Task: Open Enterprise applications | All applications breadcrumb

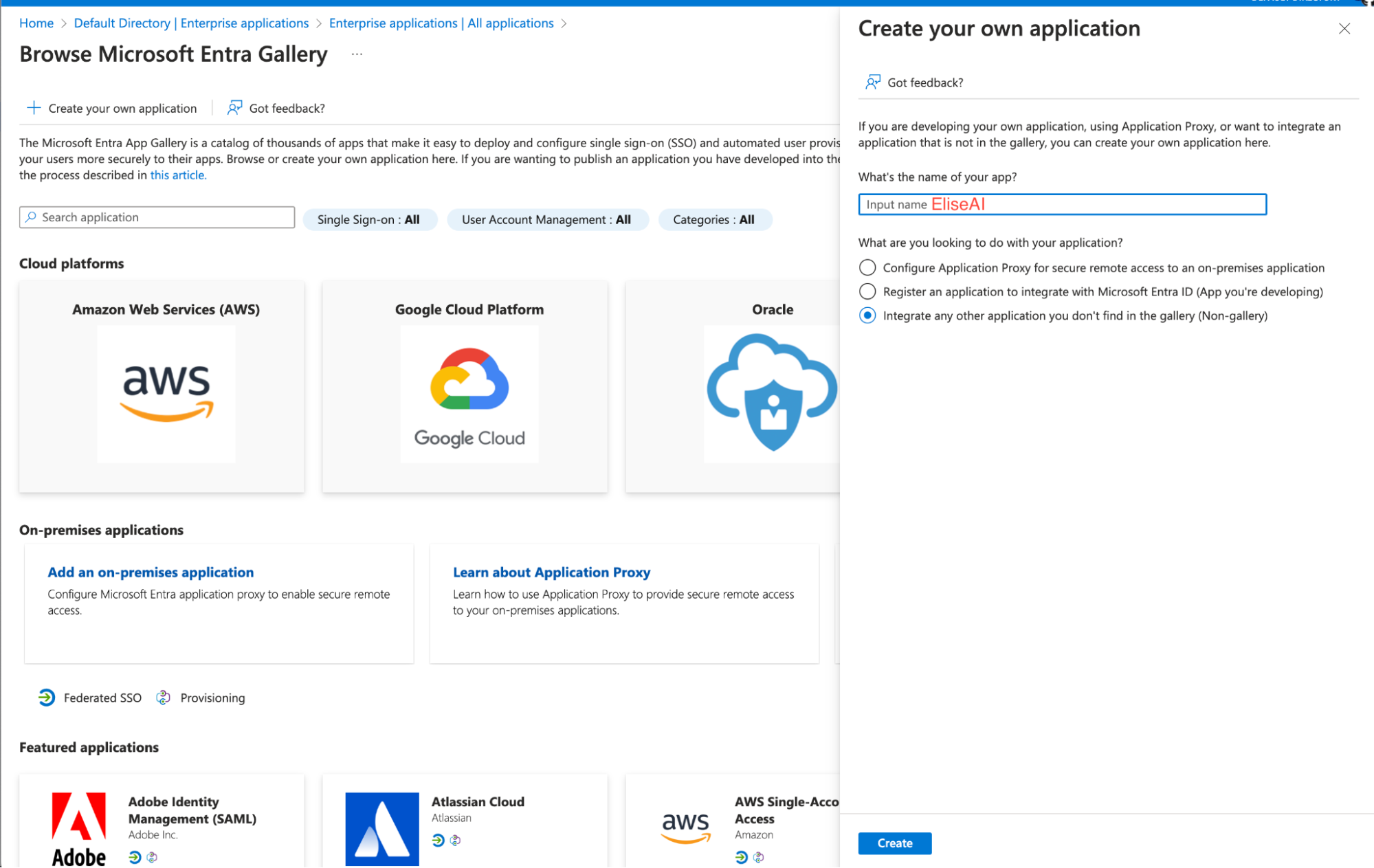Action: click(441, 23)
